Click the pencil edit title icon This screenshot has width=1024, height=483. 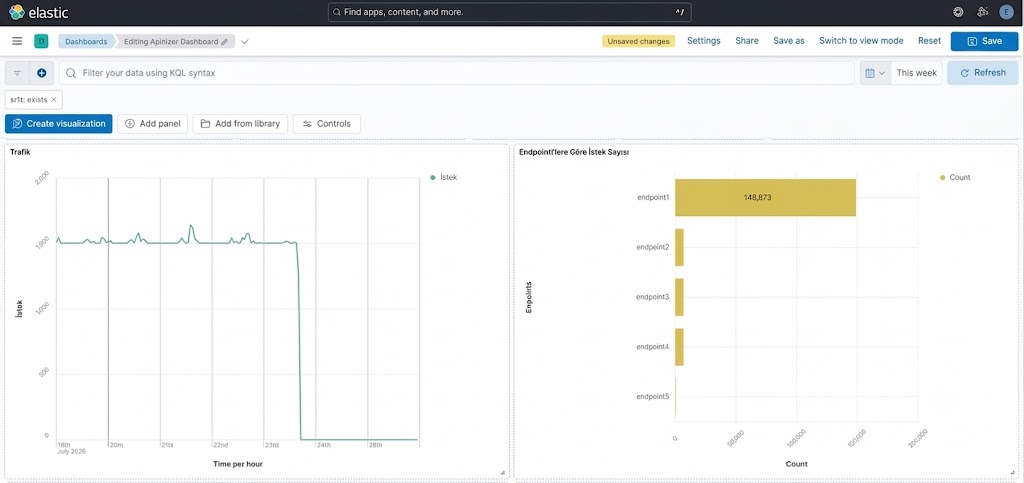click(225, 41)
